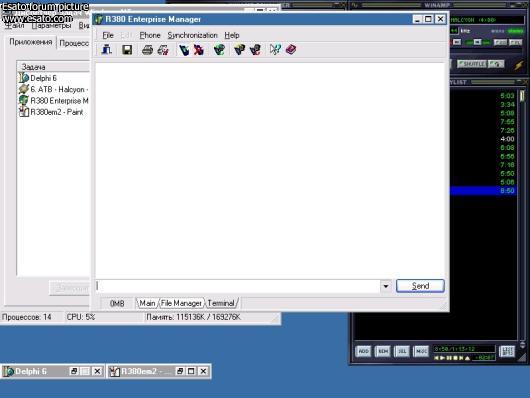Viewport: 530px width, 398px height.
Task: Open the Файл menu in Task Manager
Action: 14,26
